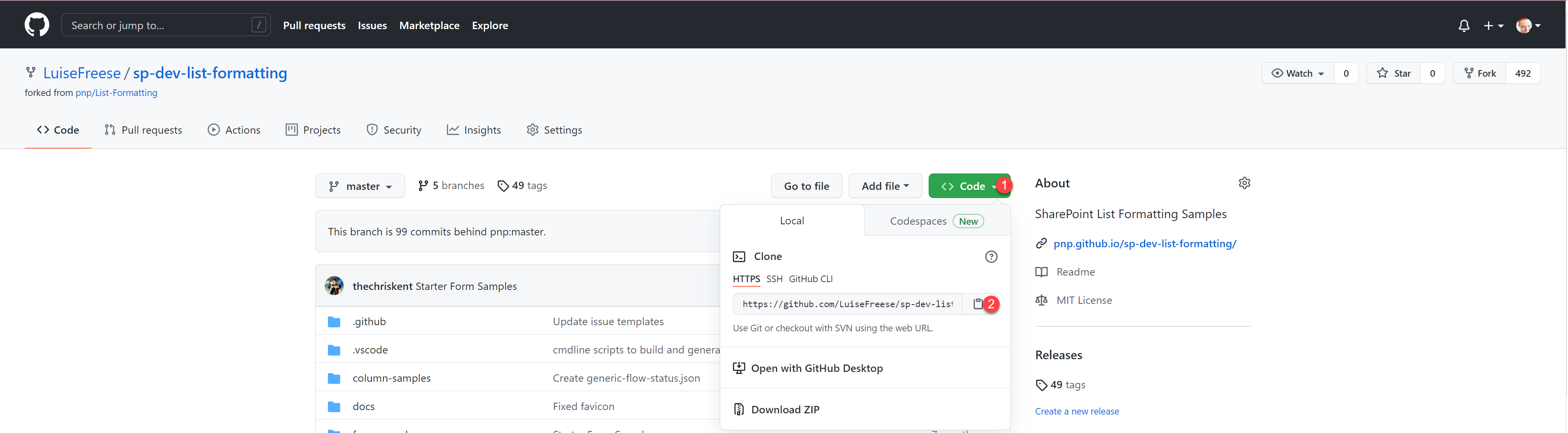Switch to repository Pull requests tab
Viewport: 1568px width, 433px height.
[x=143, y=130]
